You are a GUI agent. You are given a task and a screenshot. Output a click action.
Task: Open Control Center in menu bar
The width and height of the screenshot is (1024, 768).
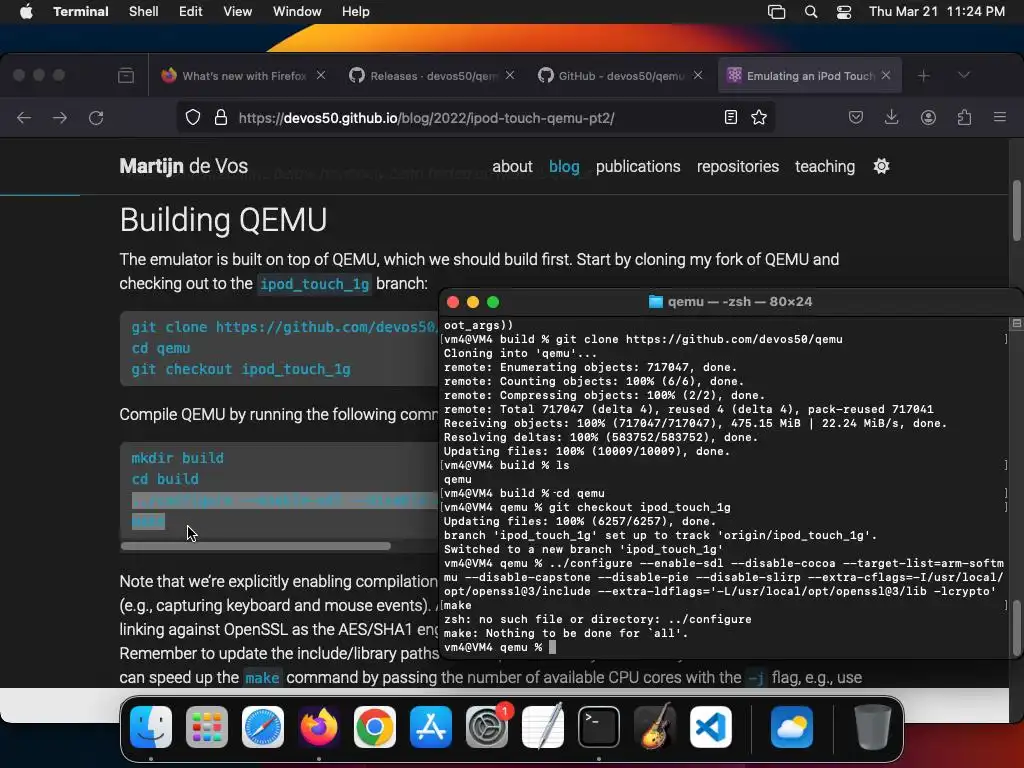click(844, 12)
